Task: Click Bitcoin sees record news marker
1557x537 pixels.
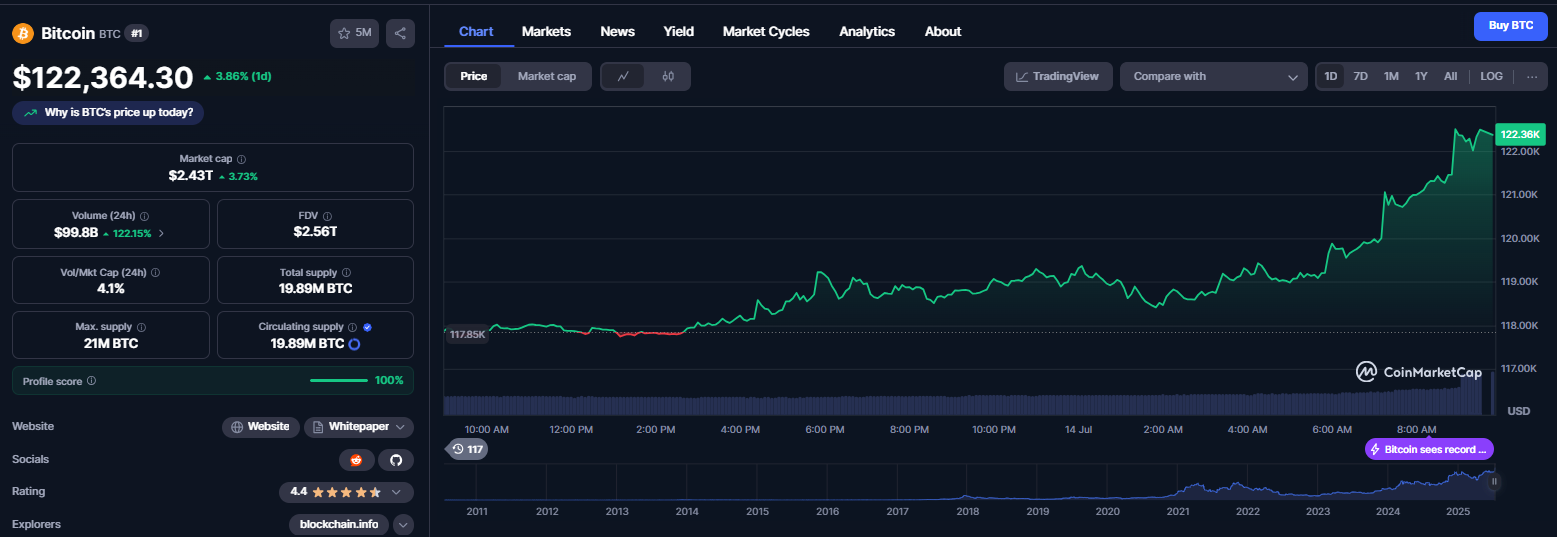Action: click(x=1429, y=449)
